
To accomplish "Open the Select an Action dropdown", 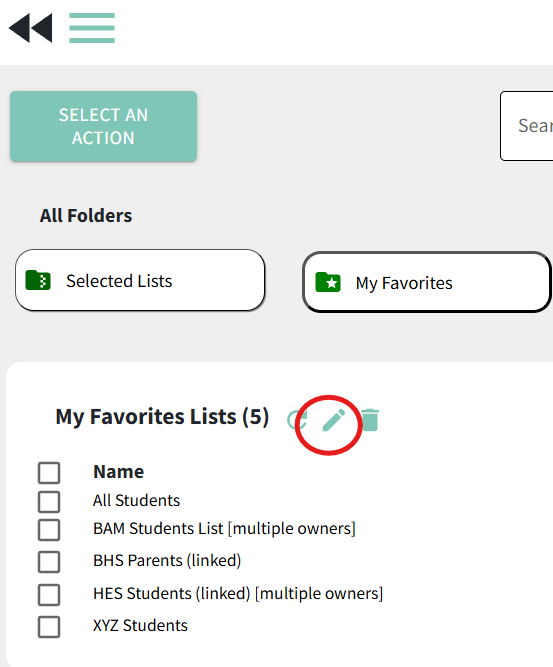I will point(103,126).
